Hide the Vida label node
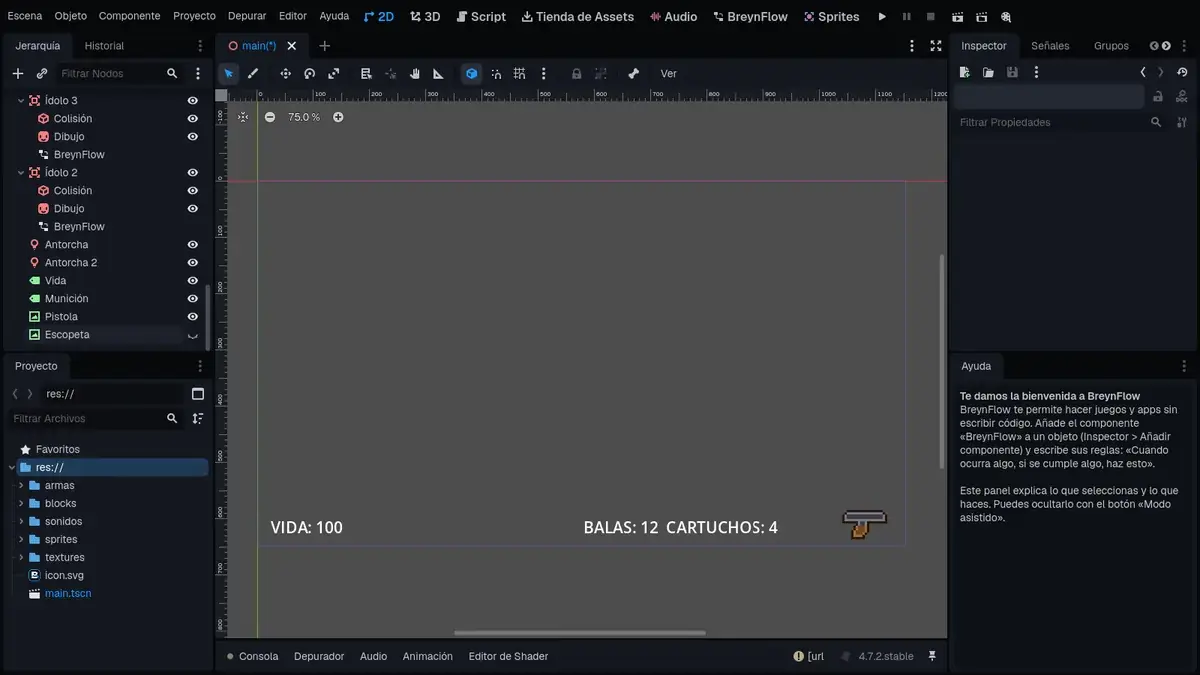Image resolution: width=1200 pixels, height=675 pixels. pos(193,280)
